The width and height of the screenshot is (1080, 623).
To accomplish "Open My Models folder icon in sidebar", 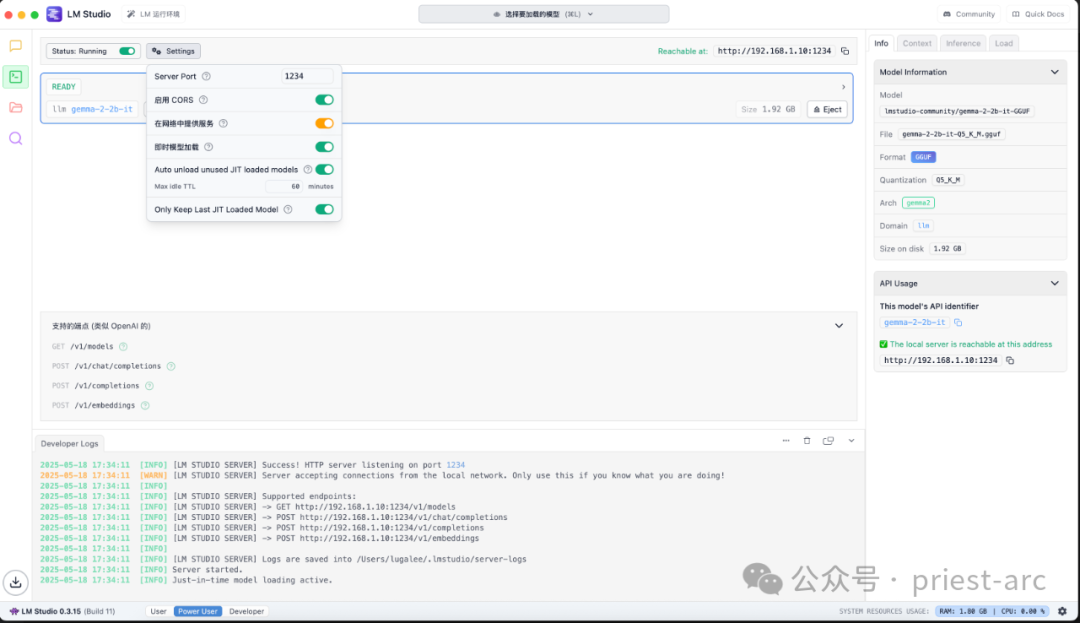I will (16, 108).
